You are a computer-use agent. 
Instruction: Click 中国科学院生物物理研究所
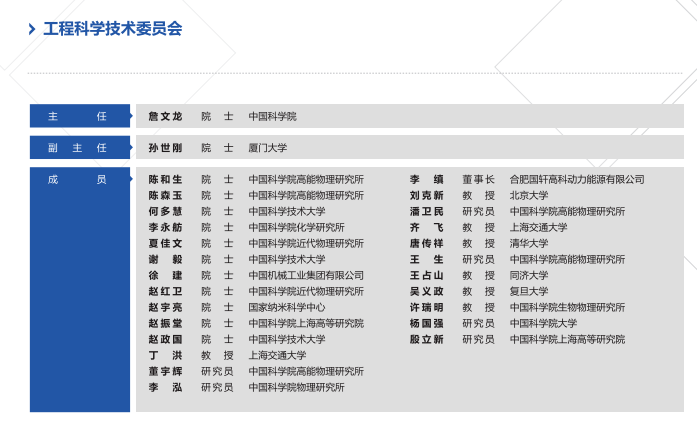pyautogui.click(x=567, y=308)
